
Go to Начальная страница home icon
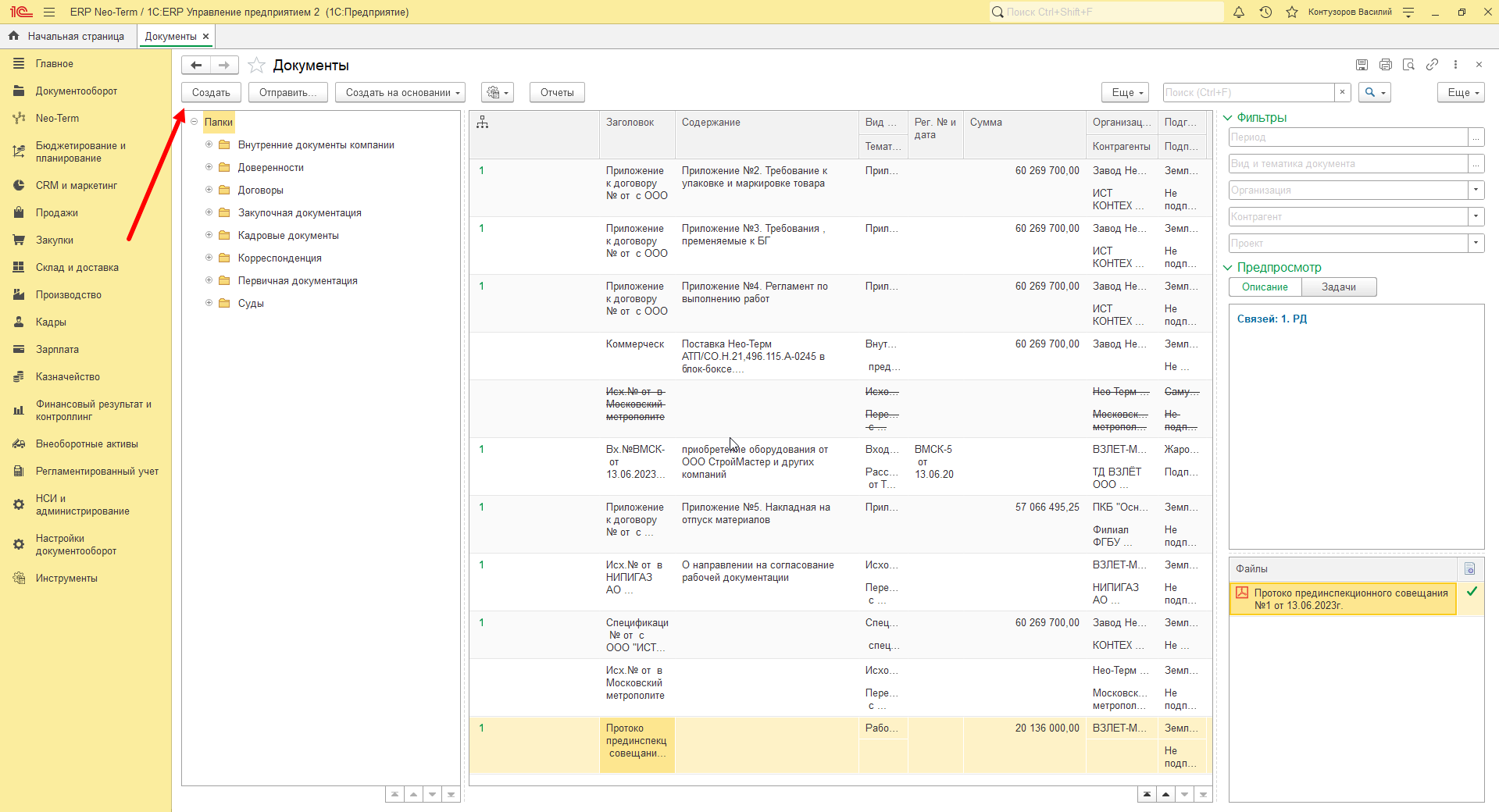tap(13, 36)
